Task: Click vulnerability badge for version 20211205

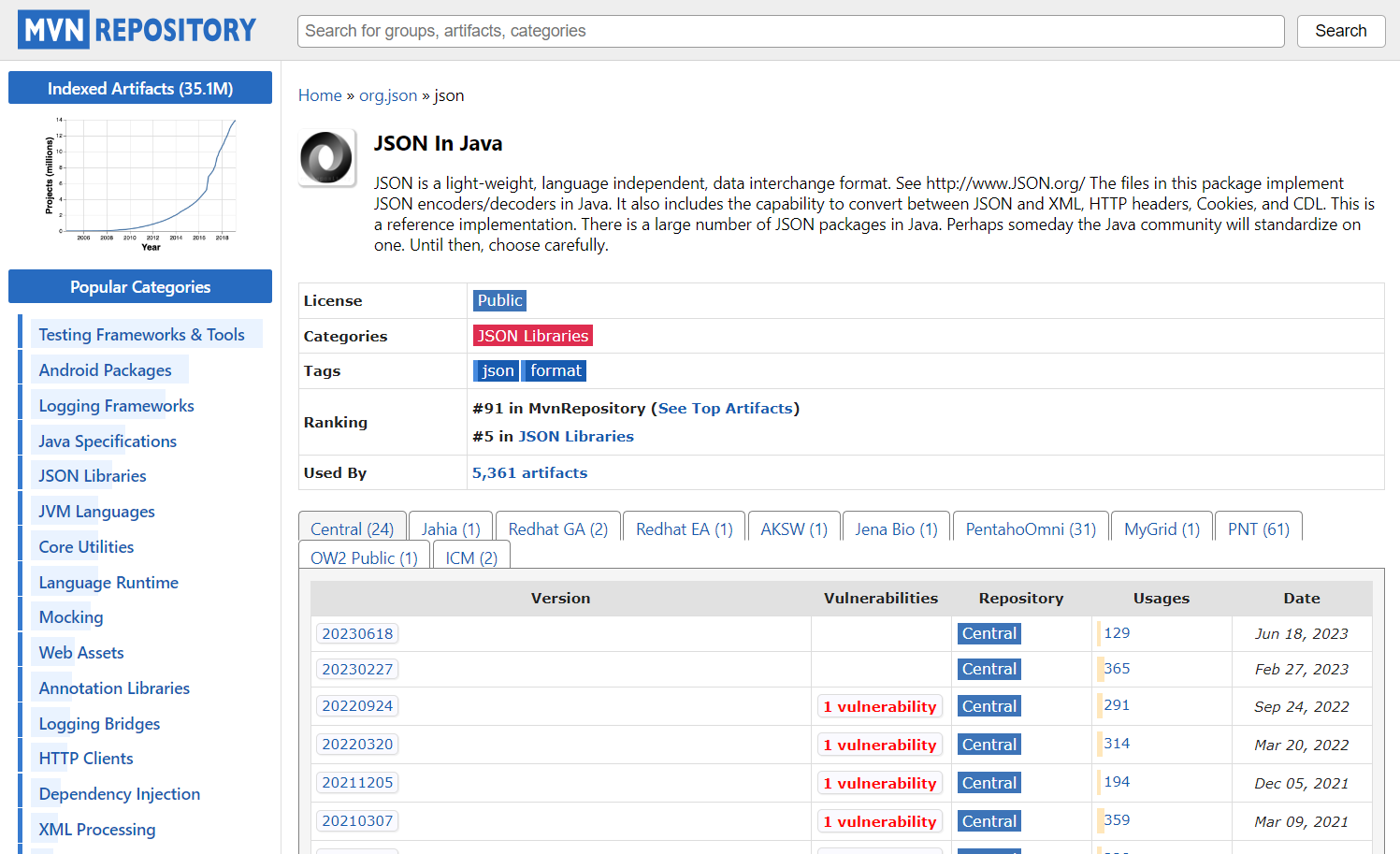Action: [880, 783]
